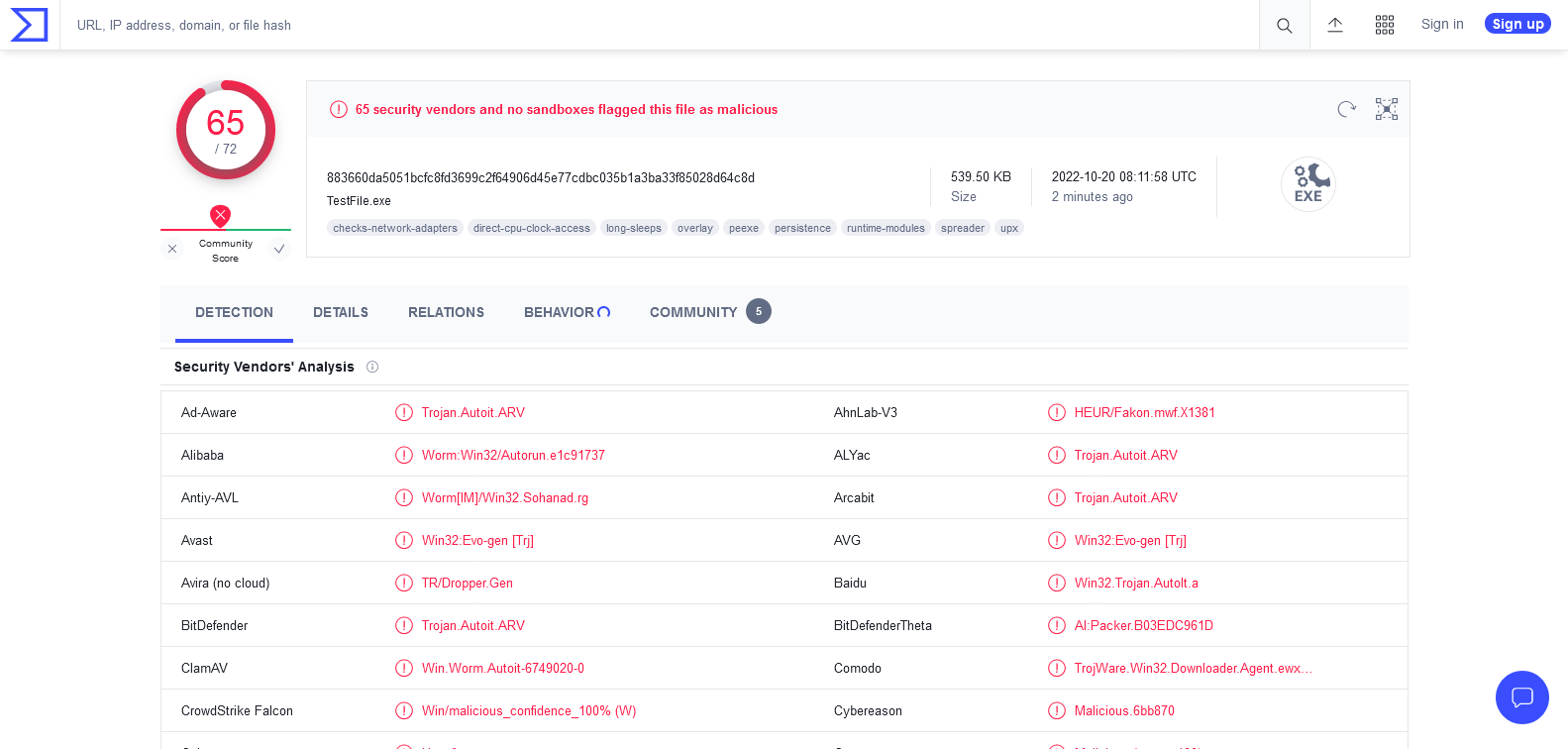
Task: Click the Malicious.6bb870 result
Action: point(1124,710)
